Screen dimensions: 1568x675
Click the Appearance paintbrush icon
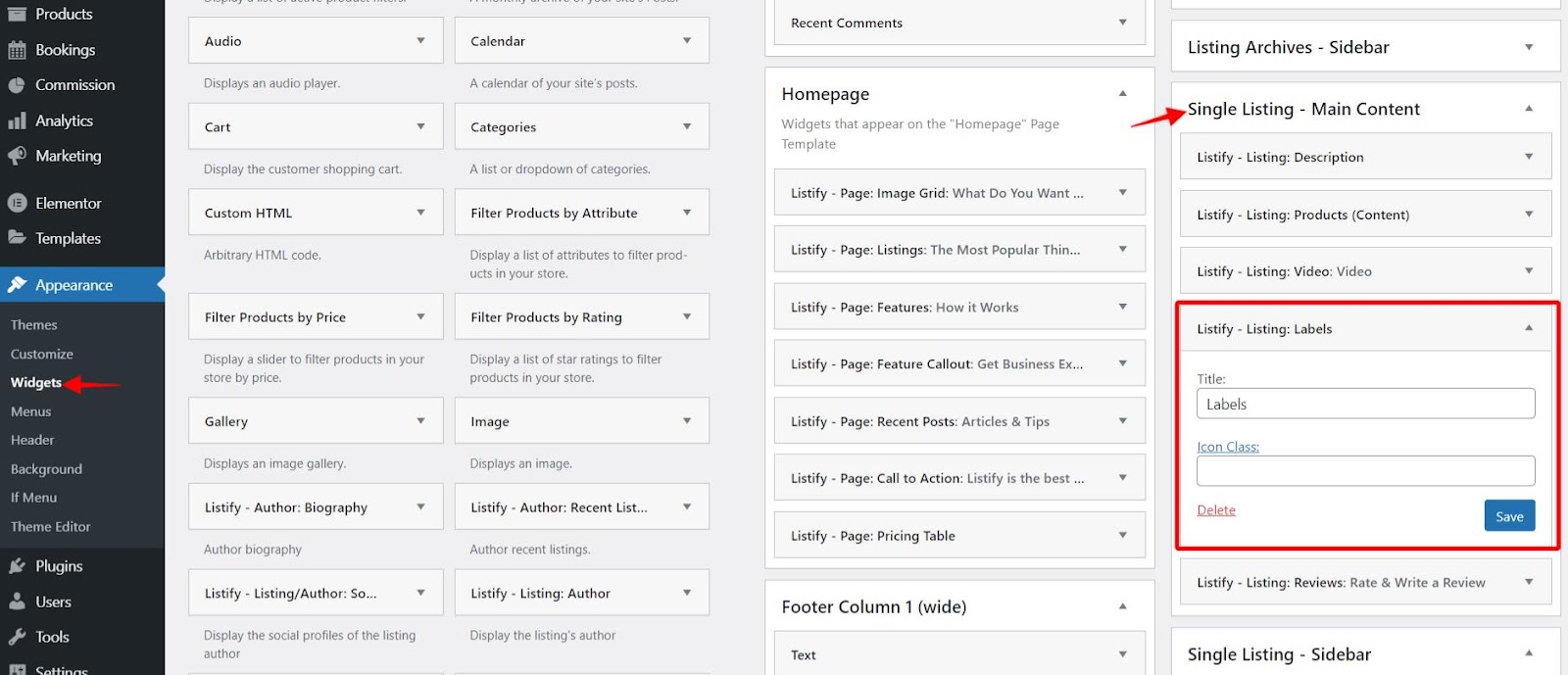(17, 285)
